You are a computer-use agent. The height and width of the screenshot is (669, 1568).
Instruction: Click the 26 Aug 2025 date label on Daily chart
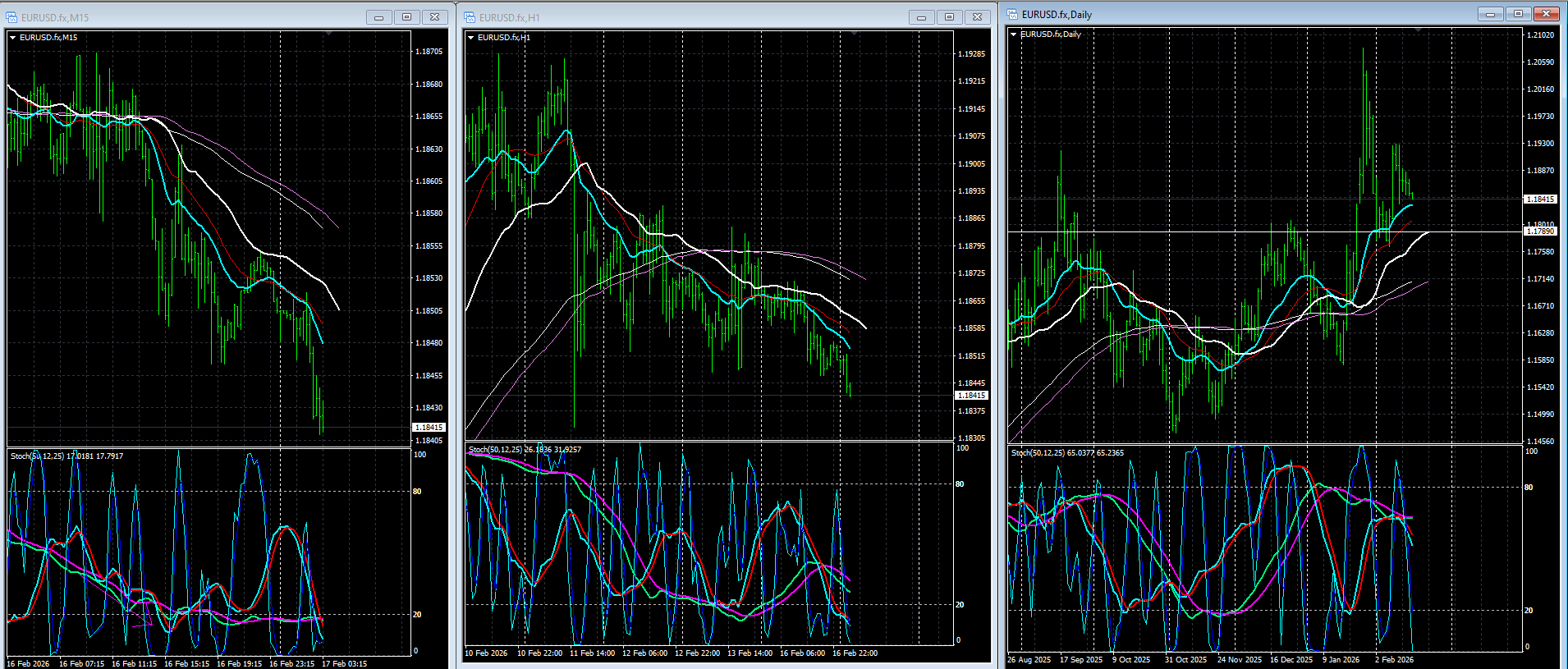click(x=1029, y=660)
